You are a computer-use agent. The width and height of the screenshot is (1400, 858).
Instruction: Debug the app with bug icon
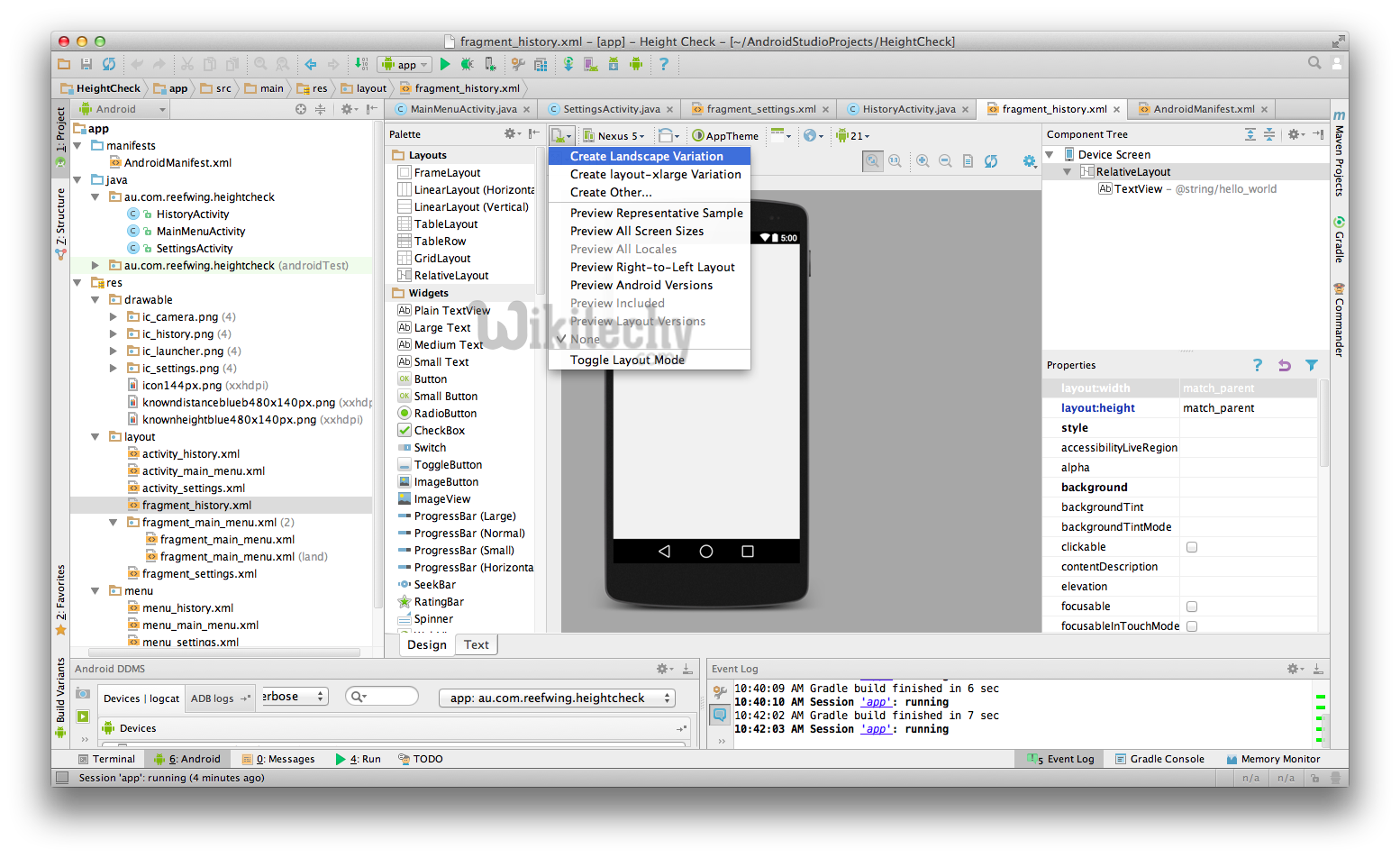[467, 64]
